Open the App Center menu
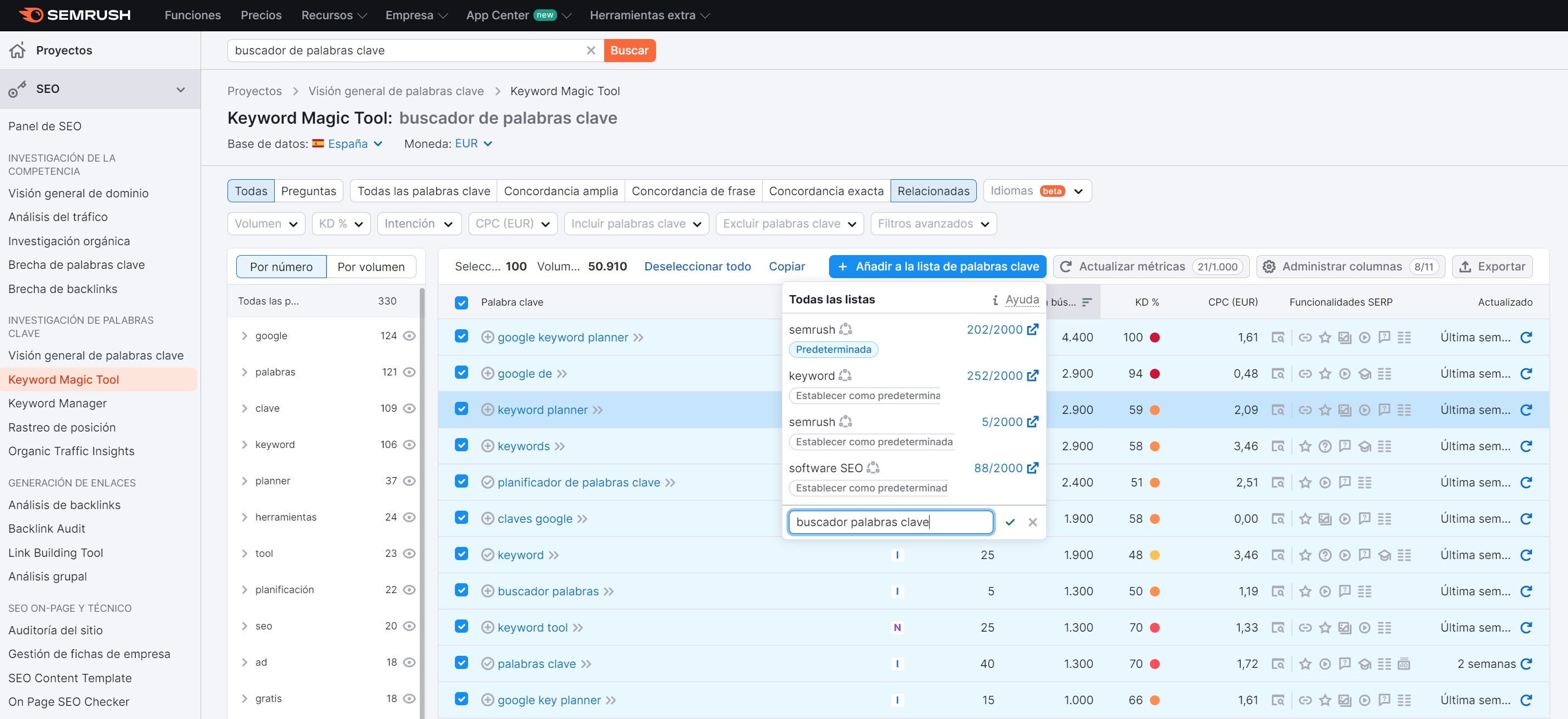 (x=499, y=15)
